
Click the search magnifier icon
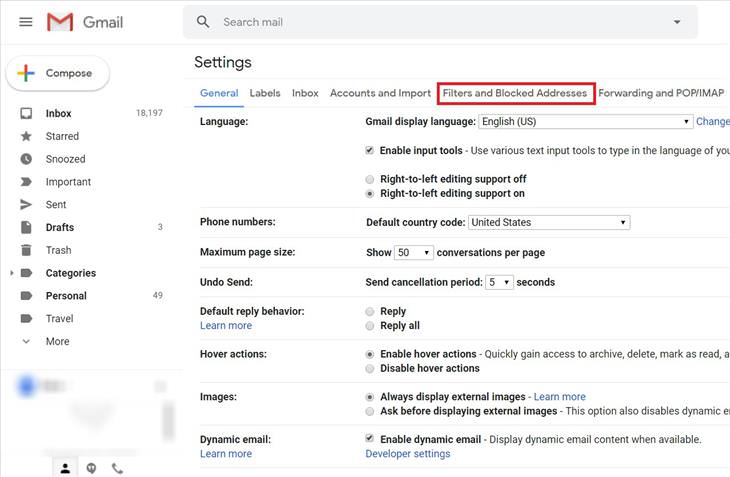click(x=203, y=21)
